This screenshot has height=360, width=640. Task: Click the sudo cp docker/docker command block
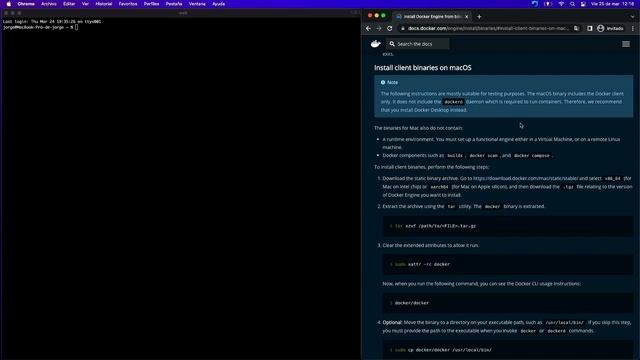[507, 350]
